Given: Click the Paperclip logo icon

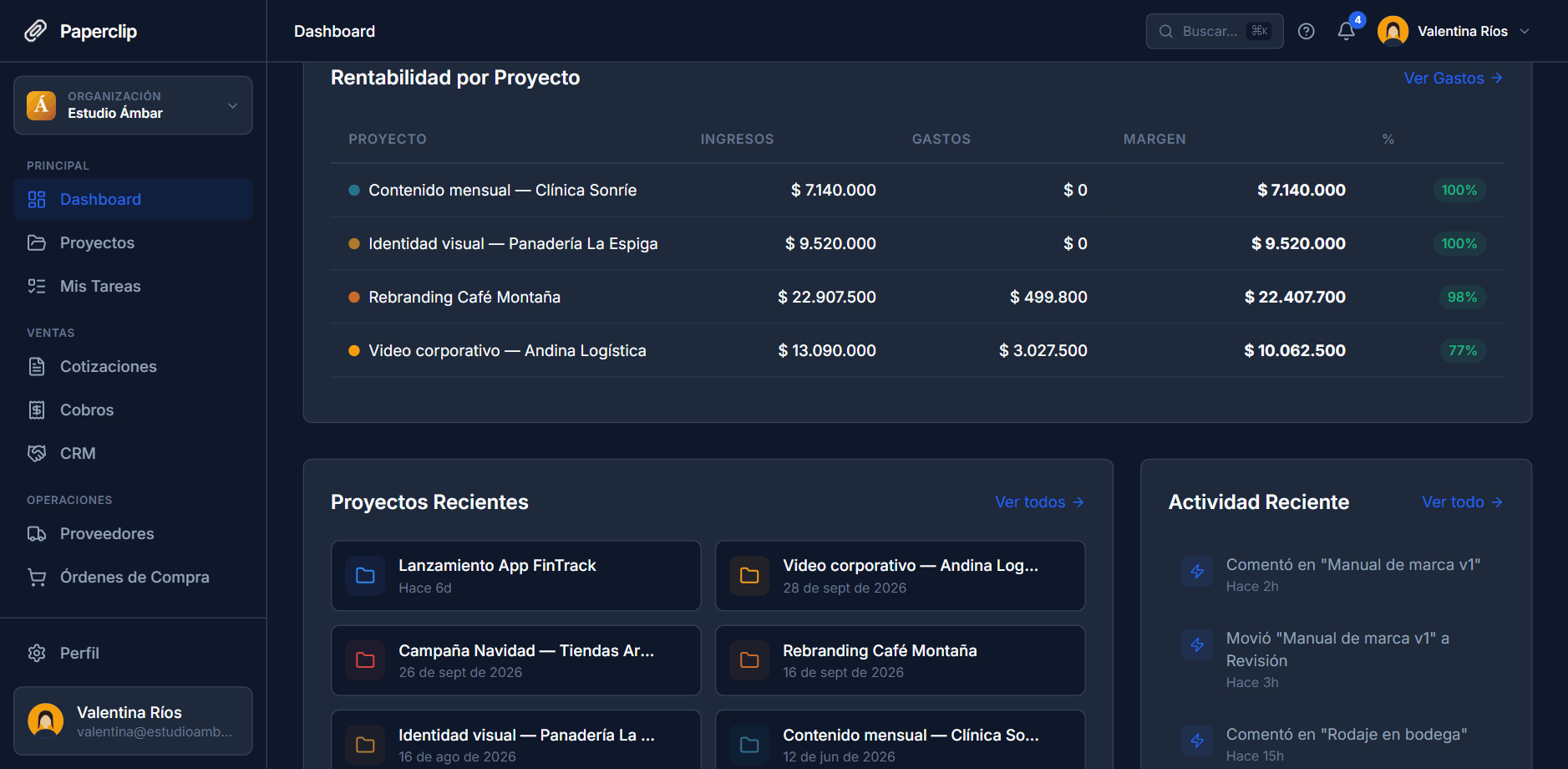Looking at the screenshot, I should coord(36,31).
